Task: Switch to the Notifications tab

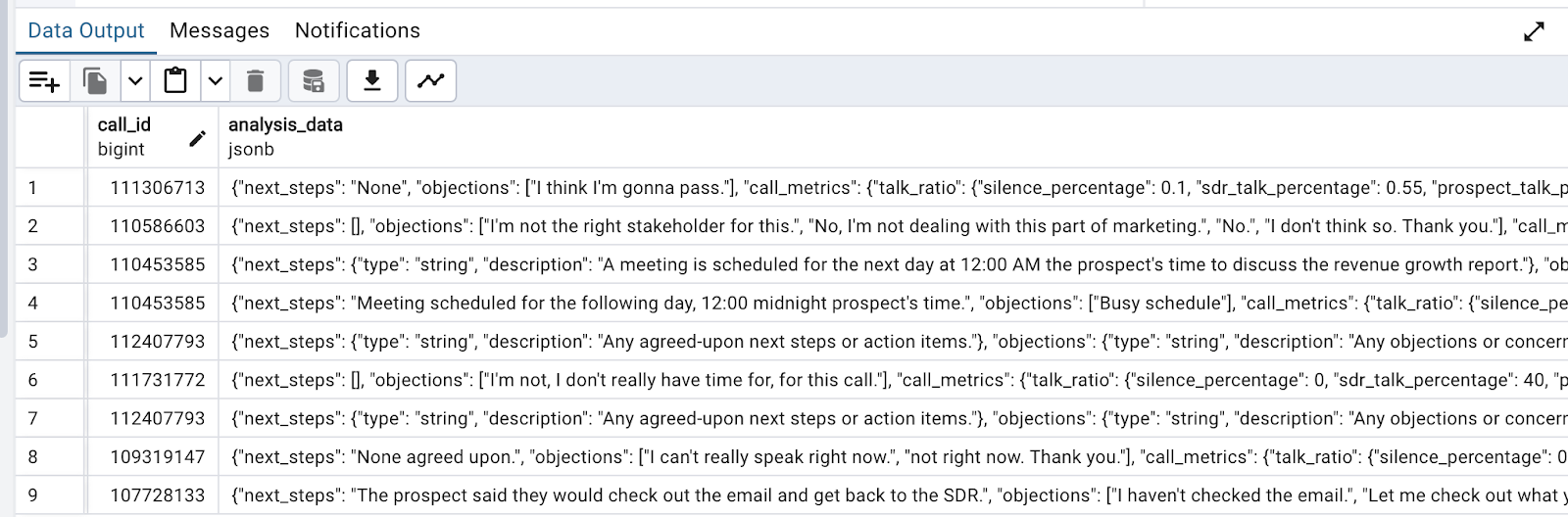Action: [x=358, y=31]
